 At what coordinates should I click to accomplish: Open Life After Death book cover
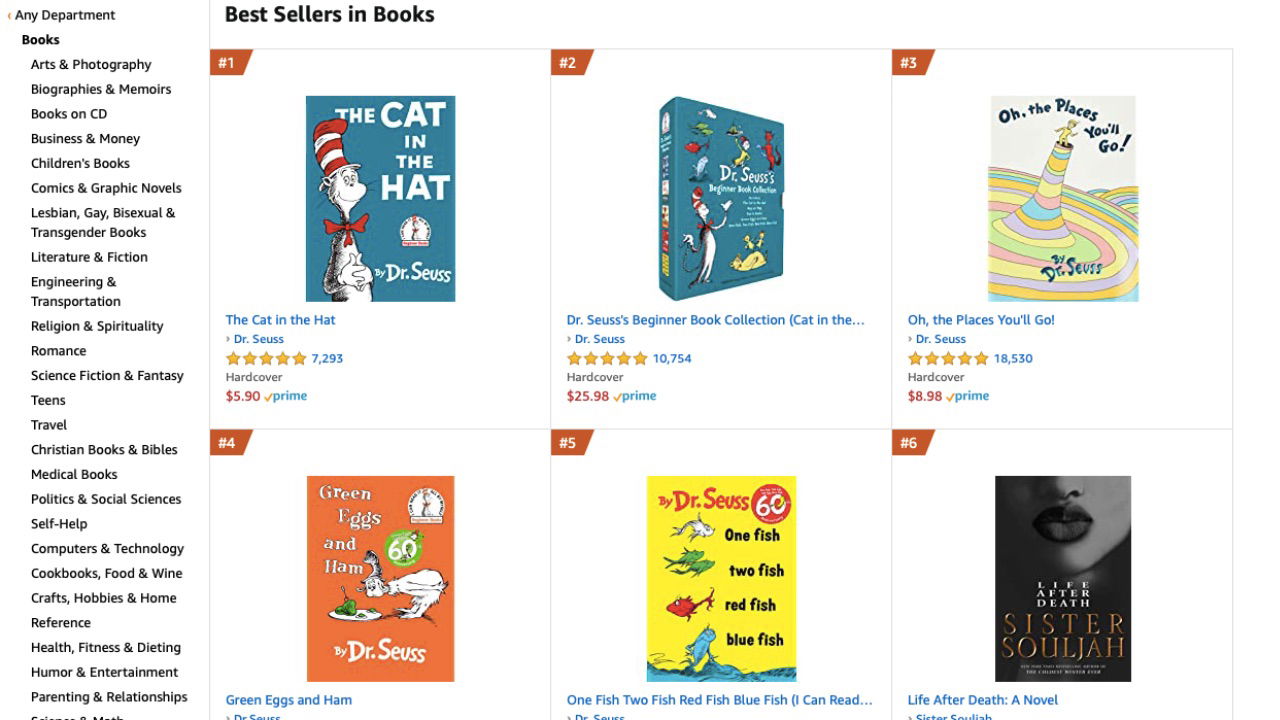pyautogui.click(x=1062, y=578)
